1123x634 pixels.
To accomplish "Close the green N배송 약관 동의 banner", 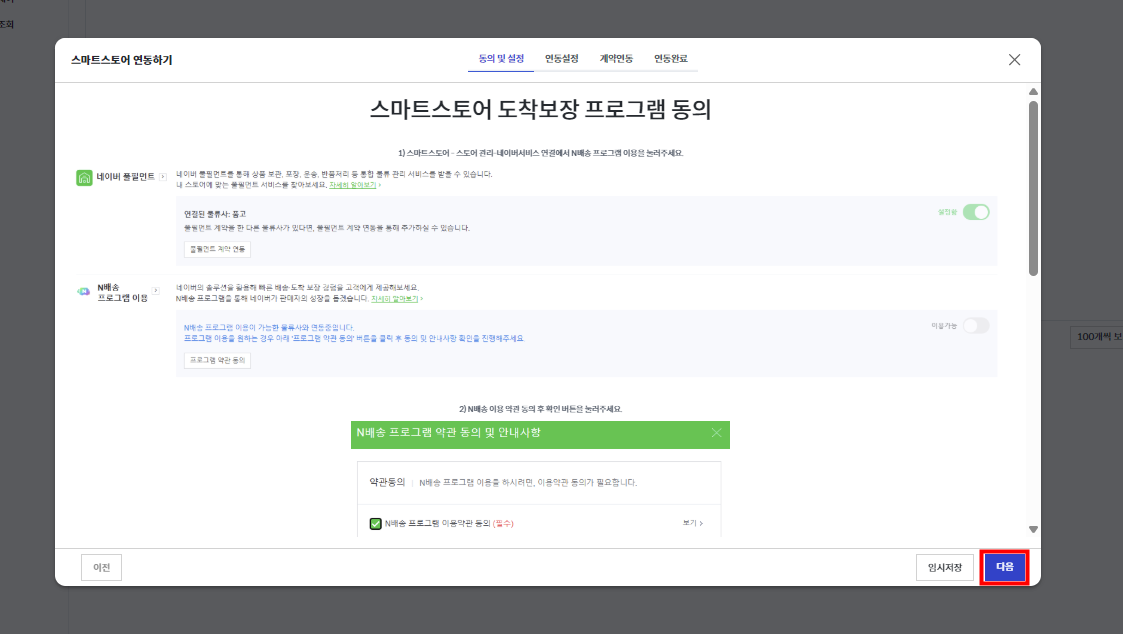I will point(716,433).
